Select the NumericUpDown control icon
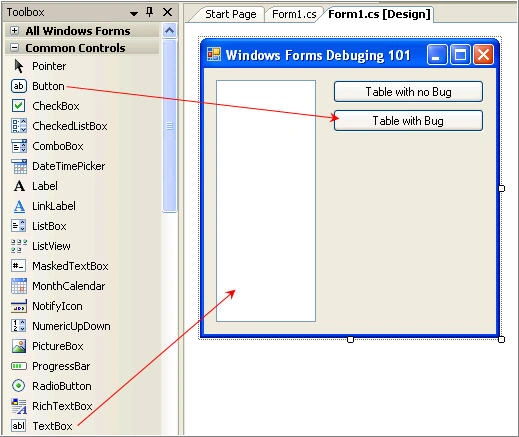 (x=19, y=326)
